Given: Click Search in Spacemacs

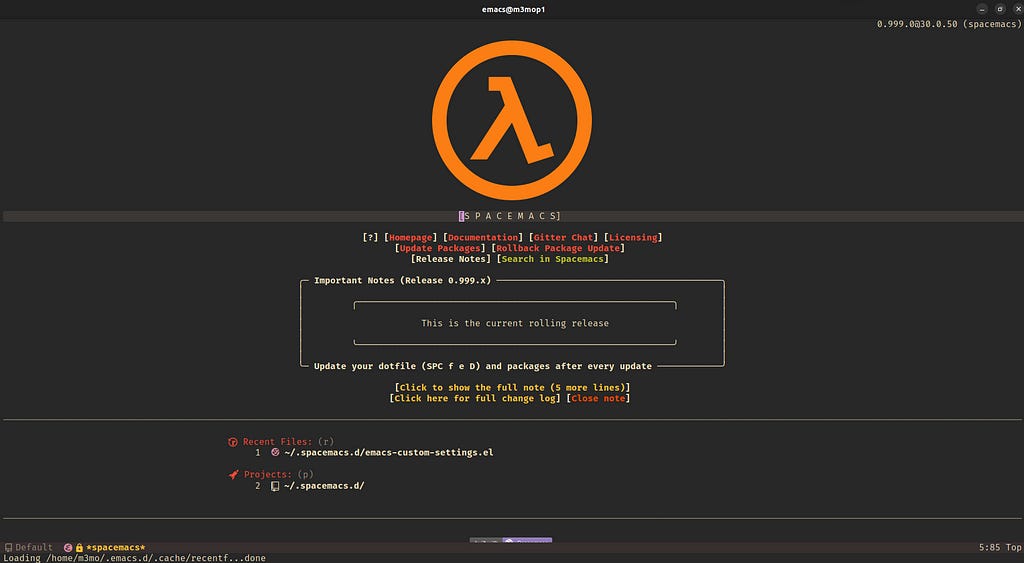Looking at the screenshot, I should (552, 259).
